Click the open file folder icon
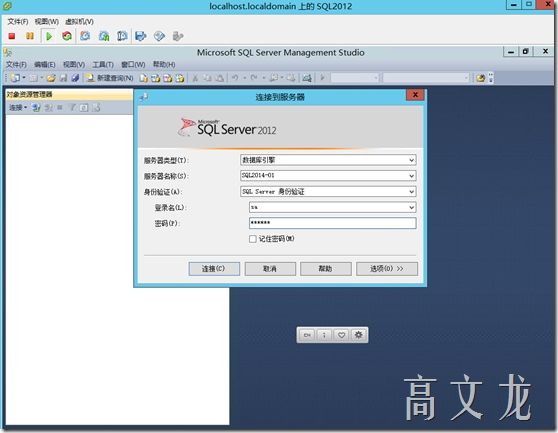The image size is (558, 433). (x=51, y=78)
